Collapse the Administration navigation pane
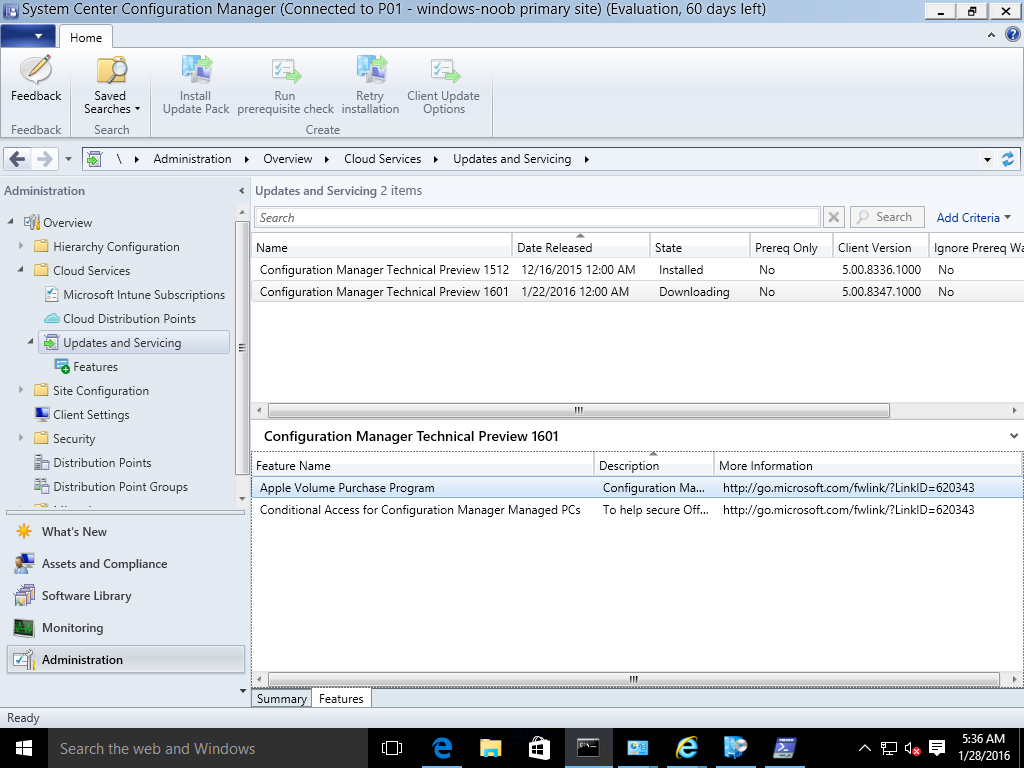This screenshot has width=1024, height=768. 241,191
